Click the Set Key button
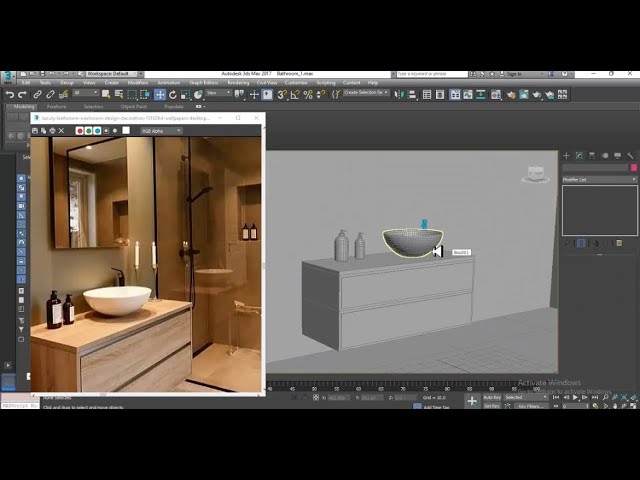Screen dimensions: 640x480 pos(492,406)
